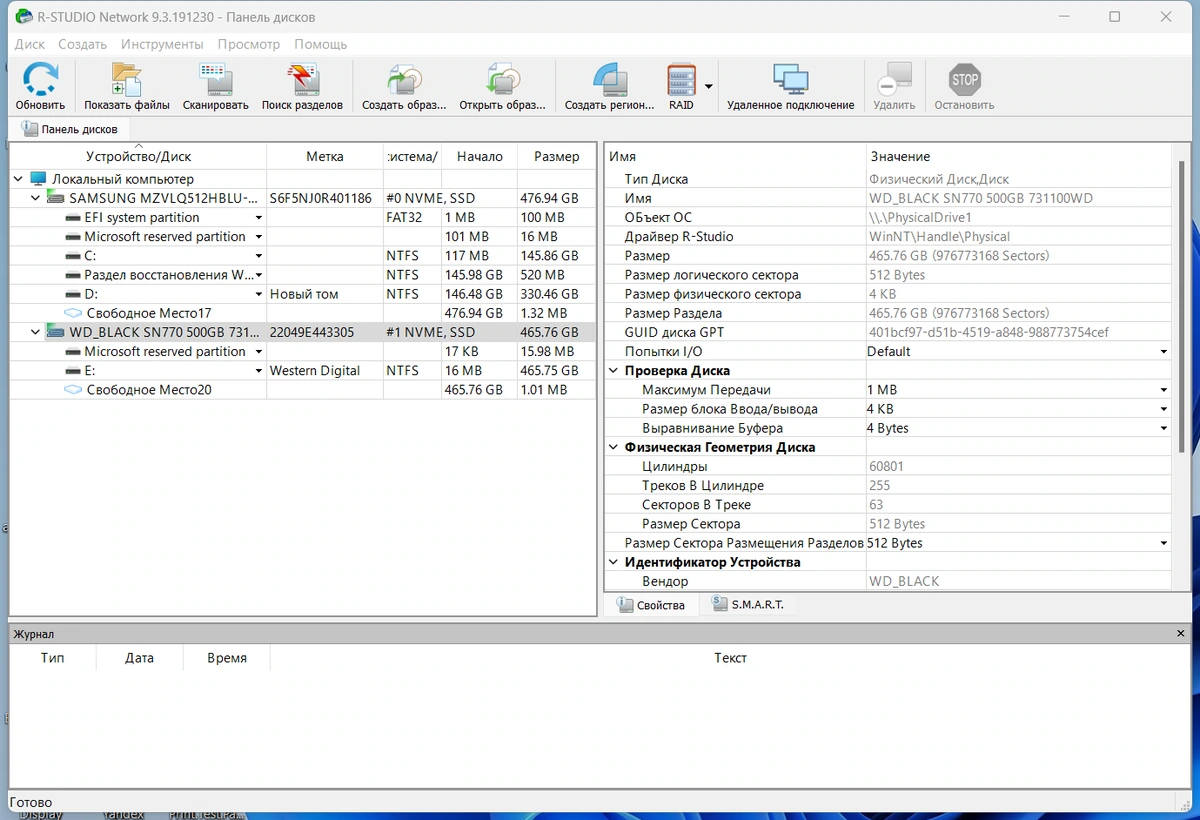Open Максимум Передачи 1 MB dropdown
The image size is (1200, 820).
click(x=1164, y=390)
